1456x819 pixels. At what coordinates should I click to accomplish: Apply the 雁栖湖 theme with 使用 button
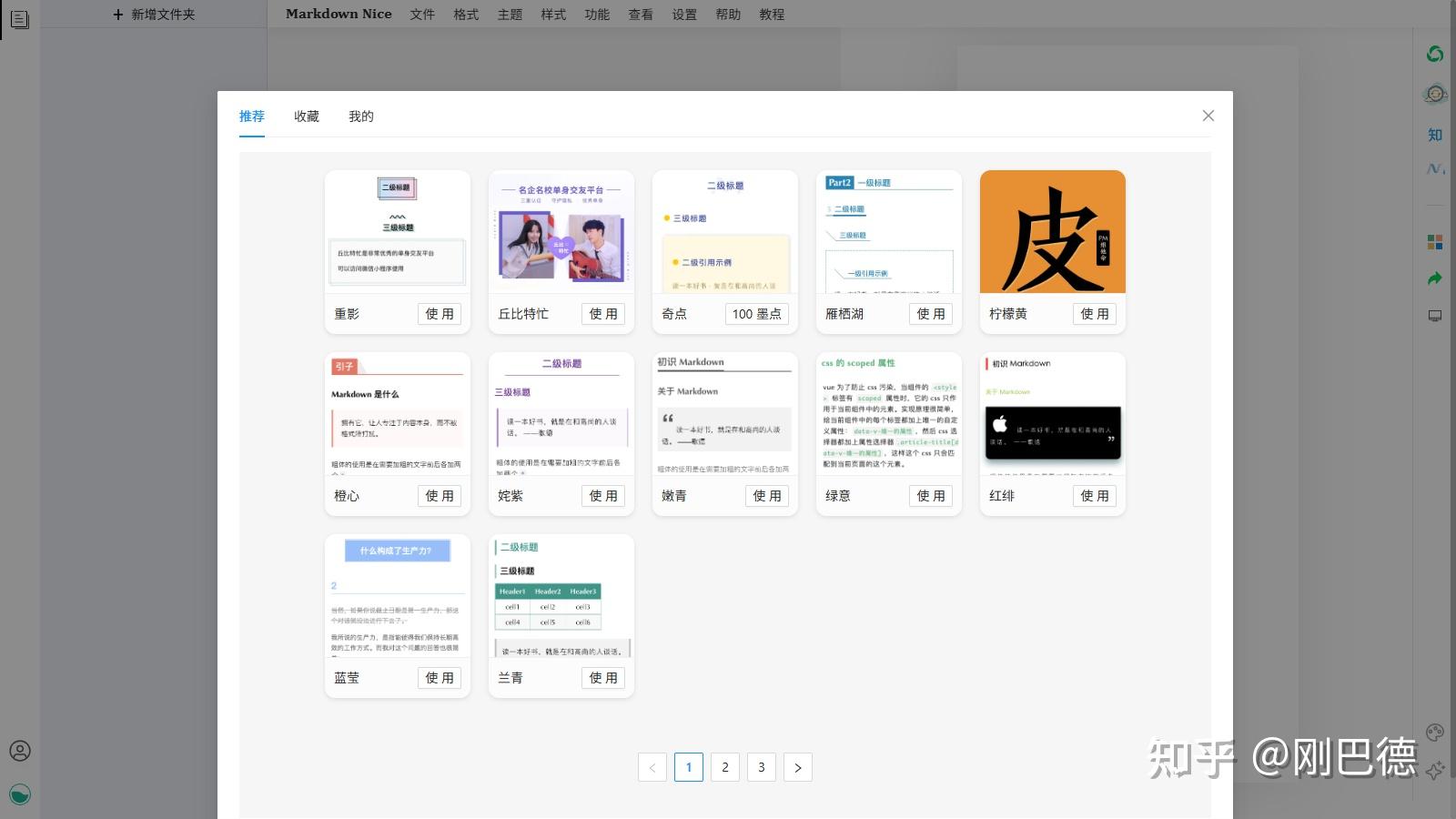[x=931, y=314]
